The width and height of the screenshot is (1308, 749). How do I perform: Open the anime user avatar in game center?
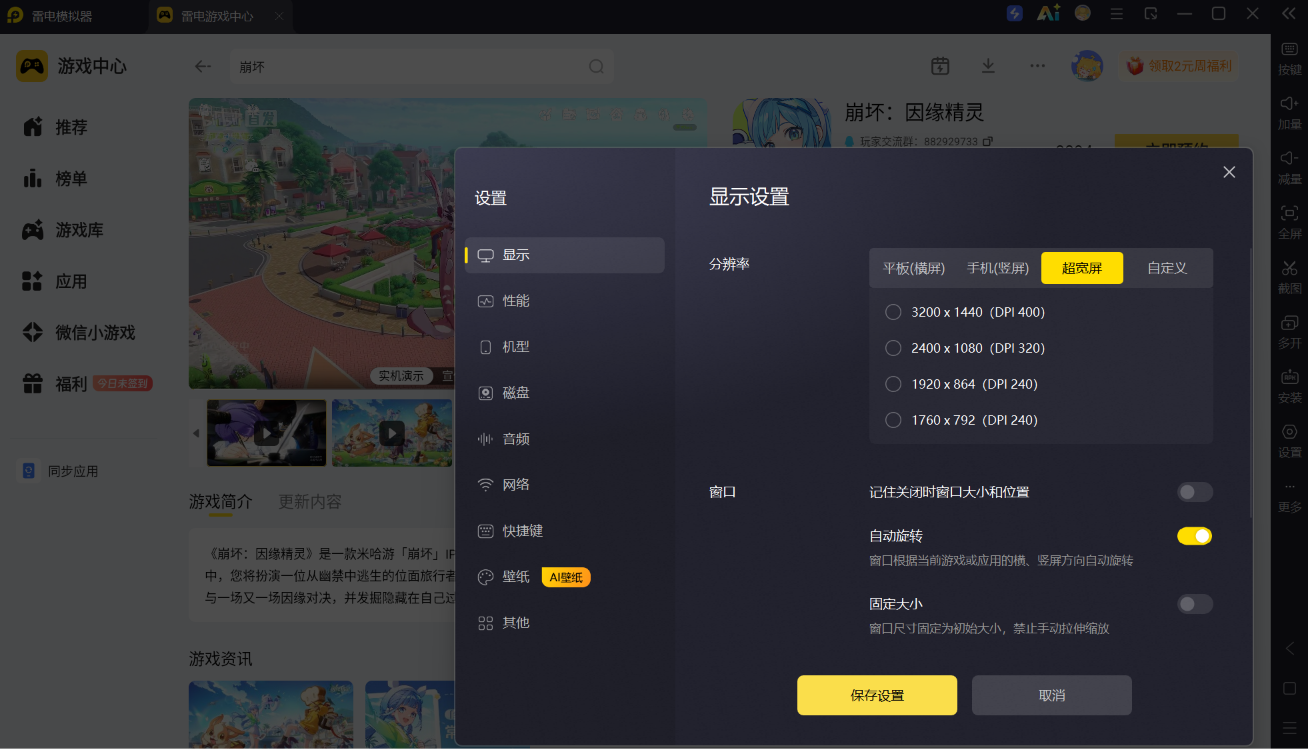pos(1087,66)
